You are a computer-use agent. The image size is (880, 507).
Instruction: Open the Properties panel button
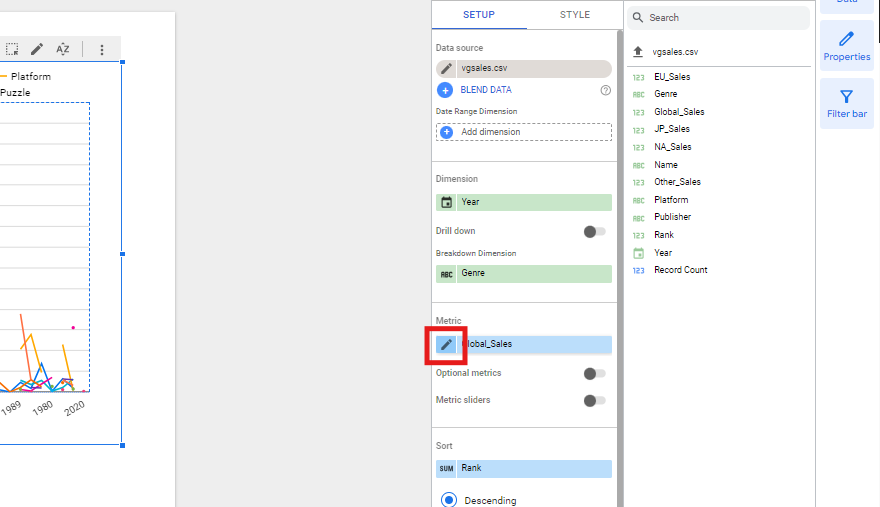click(x=846, y=47)
